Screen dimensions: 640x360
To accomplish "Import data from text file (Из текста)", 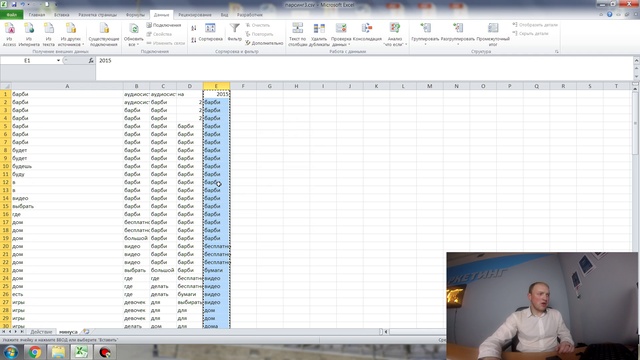I will click(49, 34).
